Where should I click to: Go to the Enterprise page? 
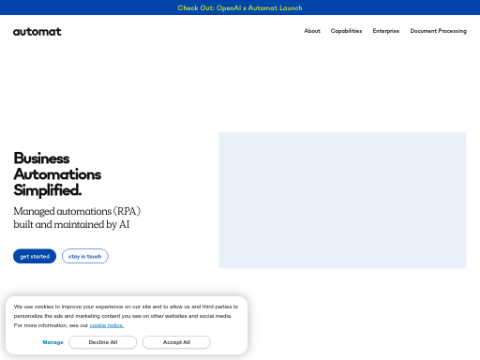tap(386, 31)
